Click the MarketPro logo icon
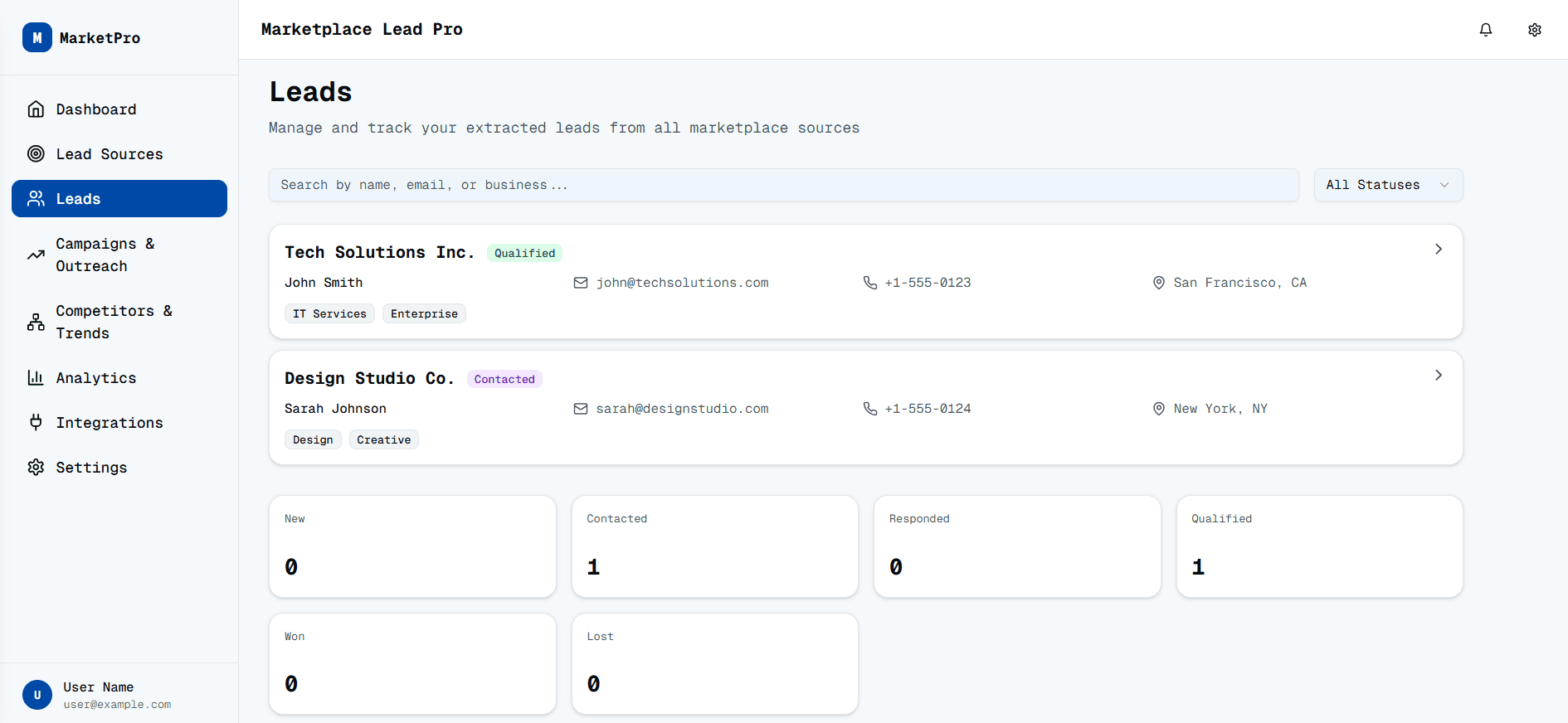Screen dimensions: 1568x723 pos(37,37)
